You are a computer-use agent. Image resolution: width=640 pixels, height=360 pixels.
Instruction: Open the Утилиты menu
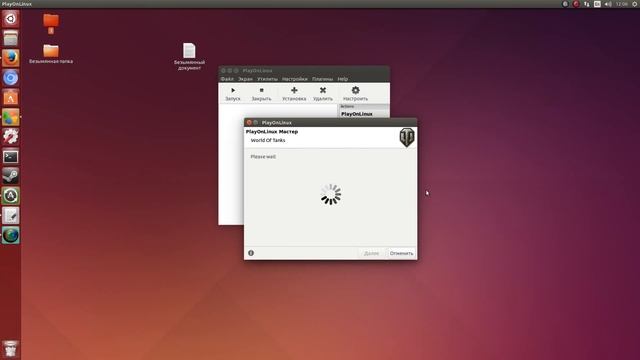point(267,79)
